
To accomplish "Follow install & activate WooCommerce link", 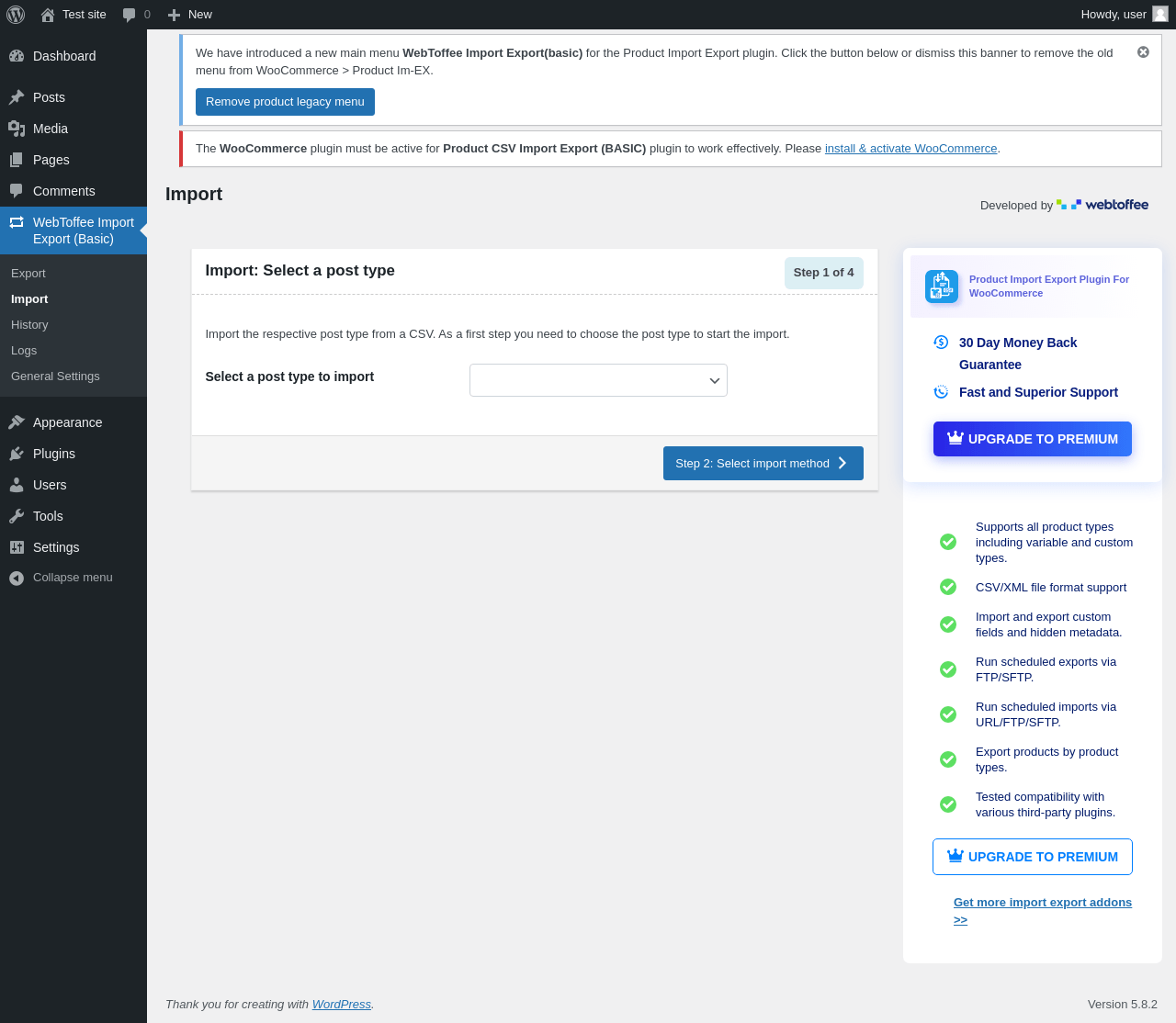I will (910, 149).
